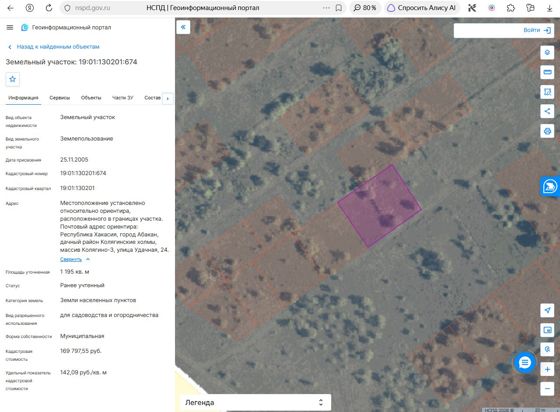Zoom out with the minus button
560x412 pixels.
click(547, 388)
